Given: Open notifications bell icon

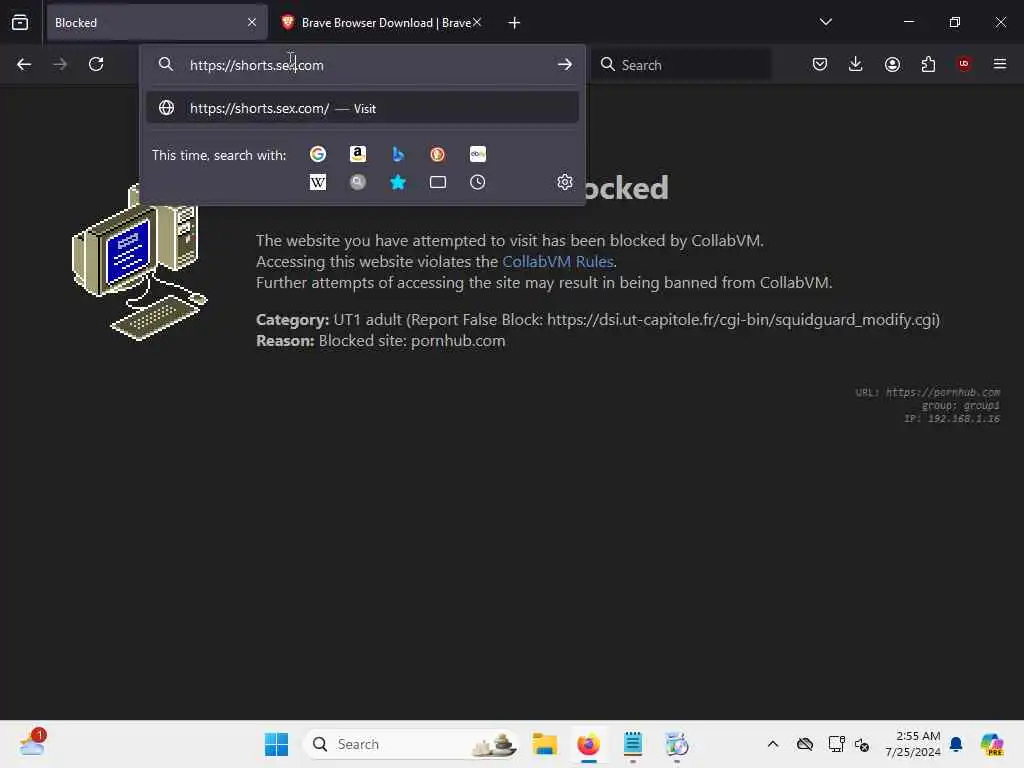Looking at the screenshot, I should coord(956,744).
